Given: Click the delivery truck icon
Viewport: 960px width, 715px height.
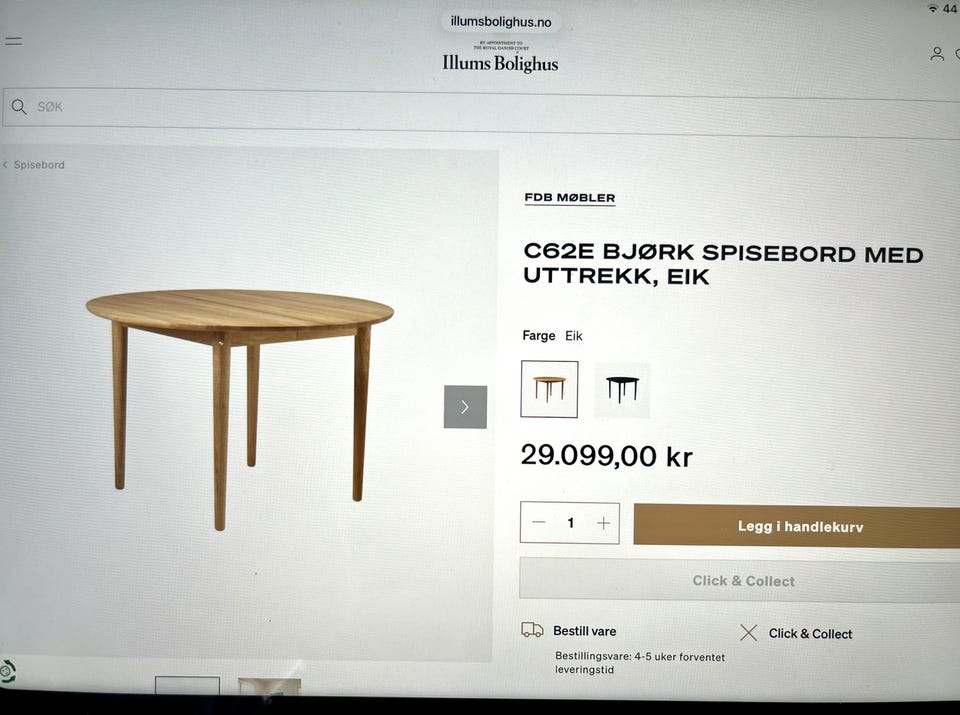Looking at the screenshot, I should click(532, 630).
